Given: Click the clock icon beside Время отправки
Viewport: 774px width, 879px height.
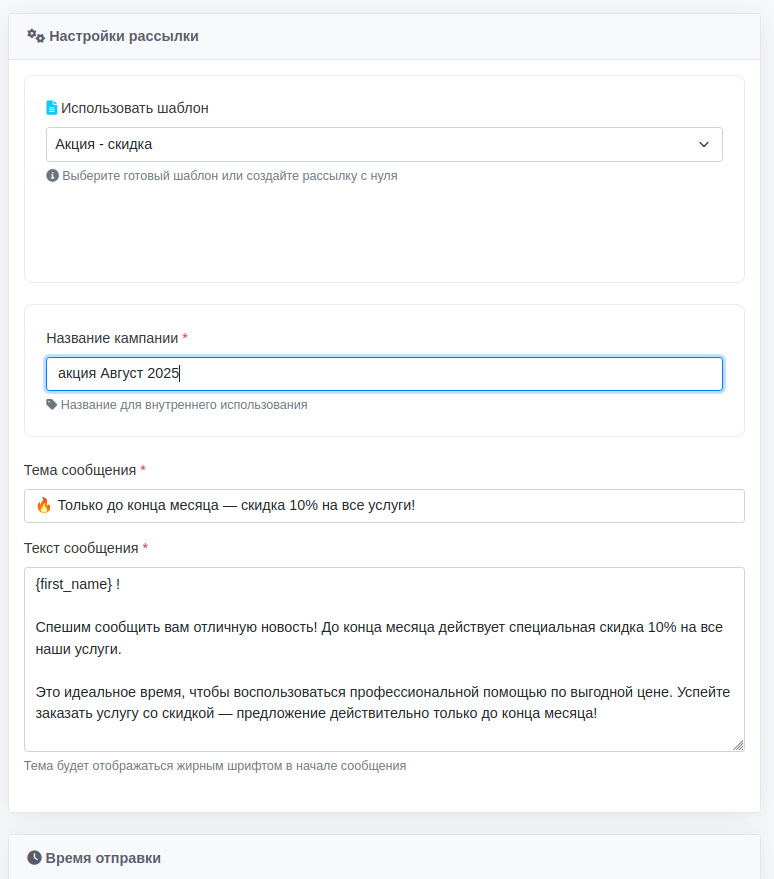Looking at the screenshot, I should [34, 858].
